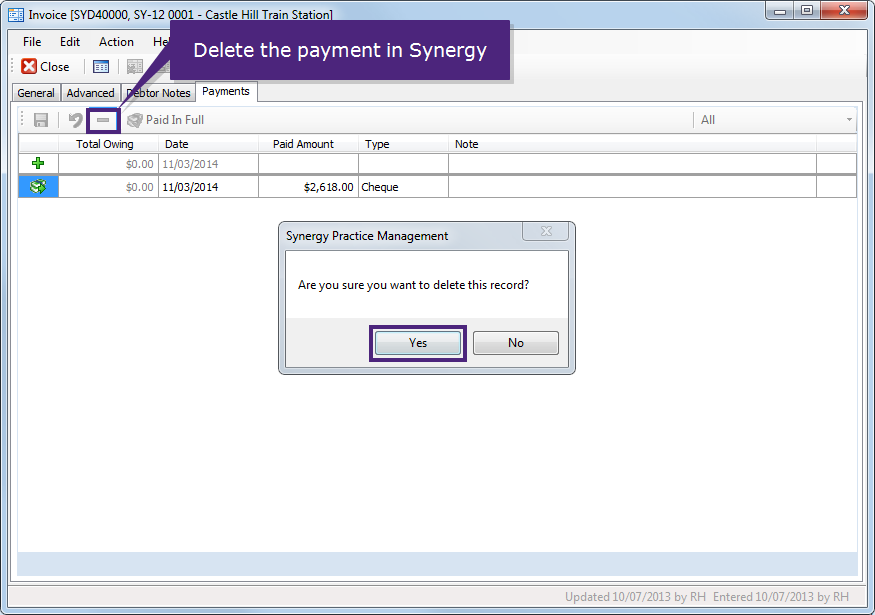Click the table grid icon beside Close
The width and height of the screenshot is (875, 615).
click(x=99, y=66)
